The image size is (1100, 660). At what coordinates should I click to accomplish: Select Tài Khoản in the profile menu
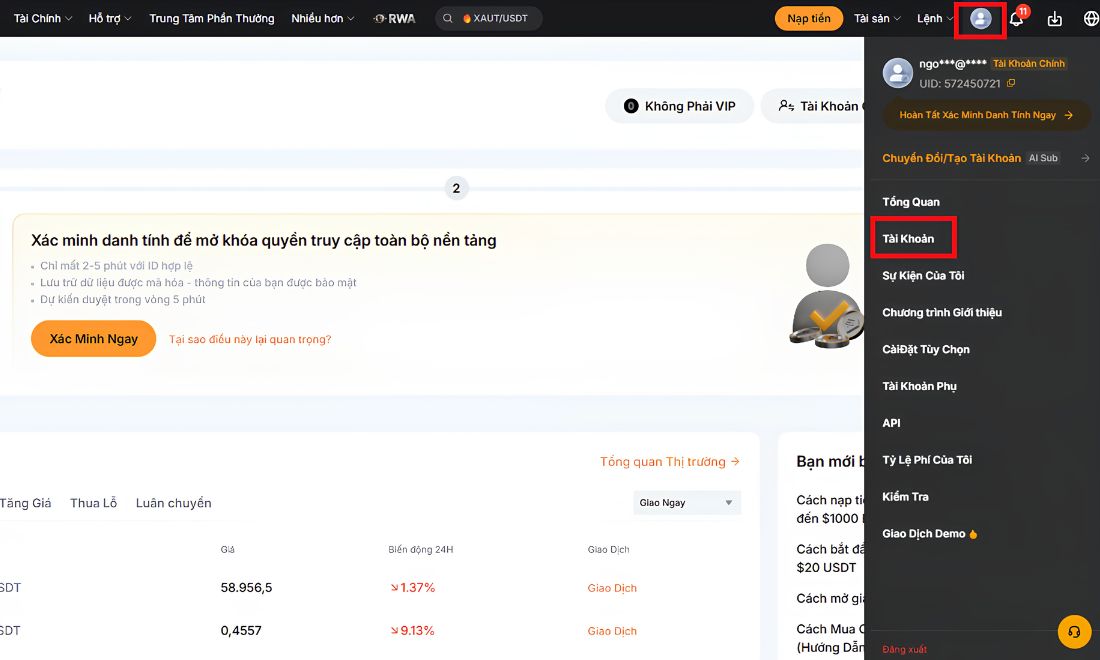(x=908, y=238)
